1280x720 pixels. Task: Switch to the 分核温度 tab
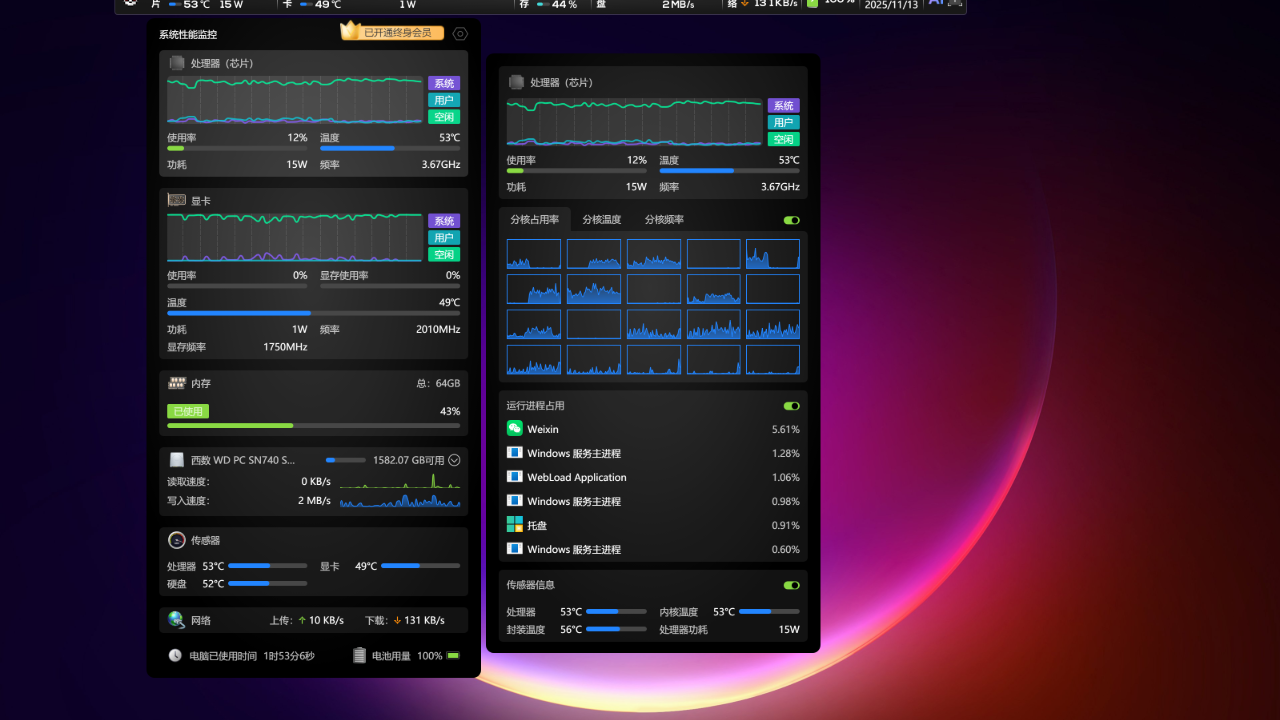click(x=602, y=220)
